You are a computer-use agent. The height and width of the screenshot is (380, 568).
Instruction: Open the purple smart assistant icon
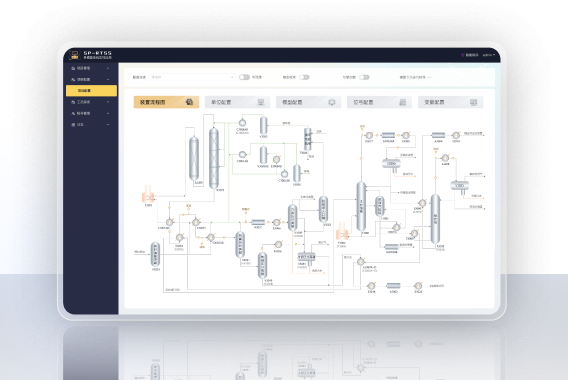462,55
